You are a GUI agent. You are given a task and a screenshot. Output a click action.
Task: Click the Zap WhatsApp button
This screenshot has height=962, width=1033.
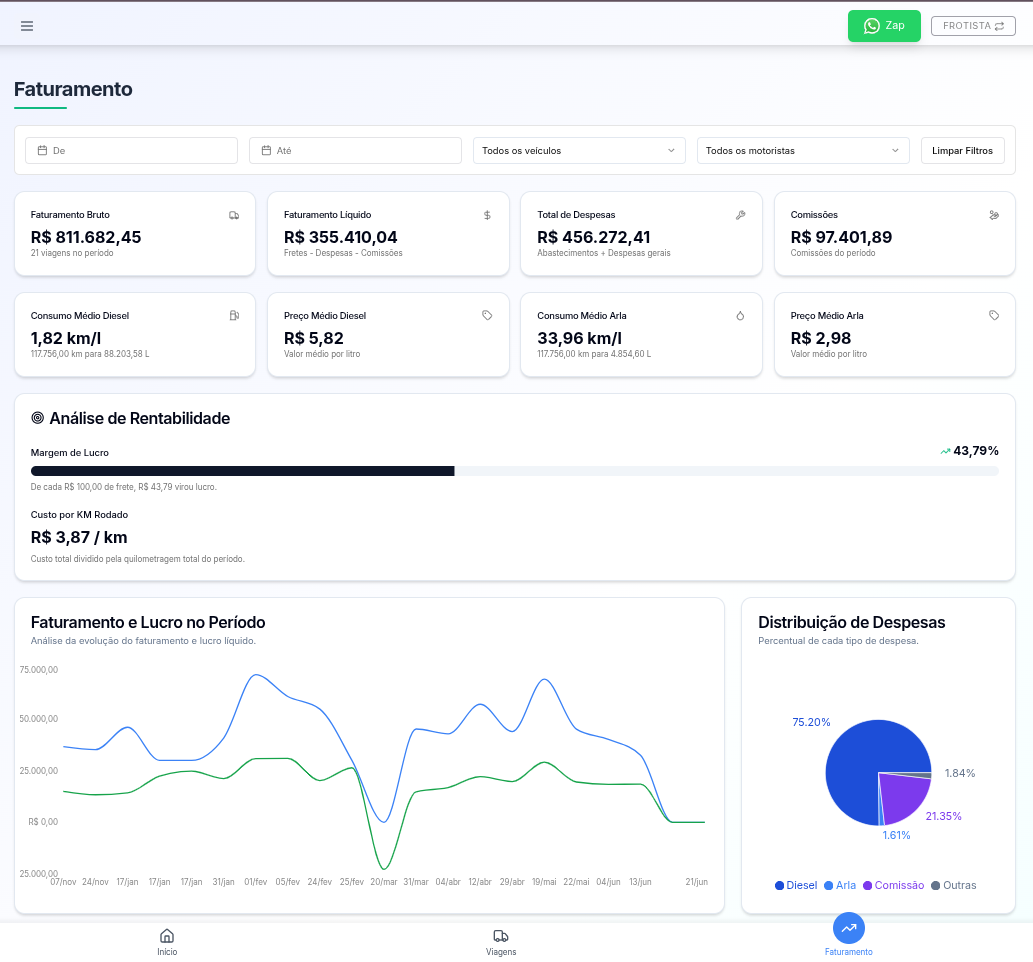click(x=884, y=25)
